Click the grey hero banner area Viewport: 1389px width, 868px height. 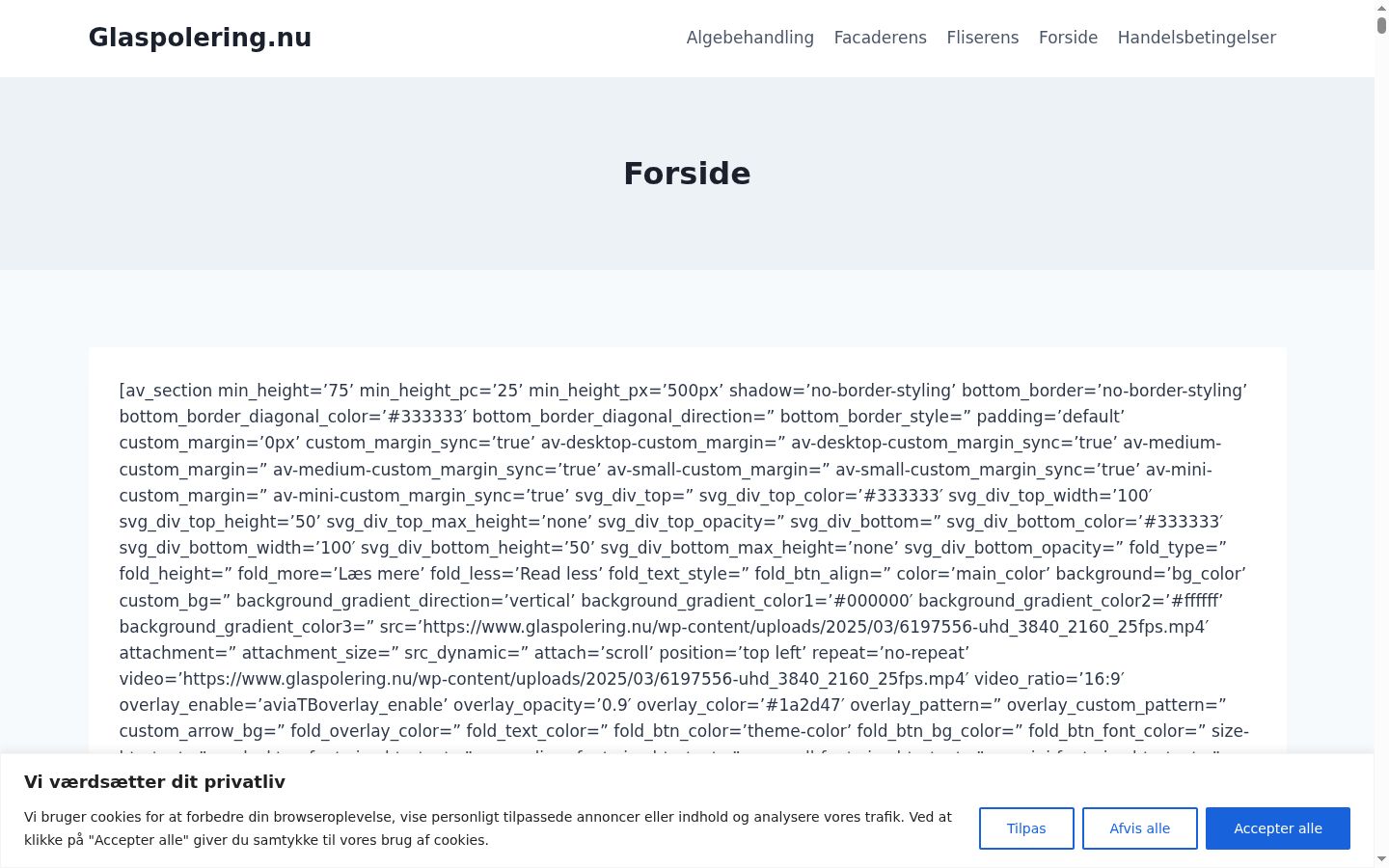[x=687, y=174]
